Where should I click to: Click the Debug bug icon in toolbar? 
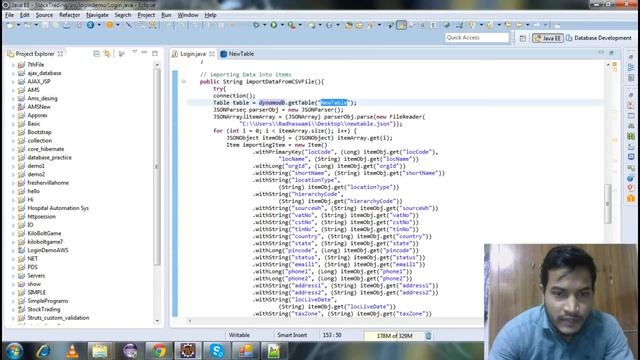coord(256,25)
